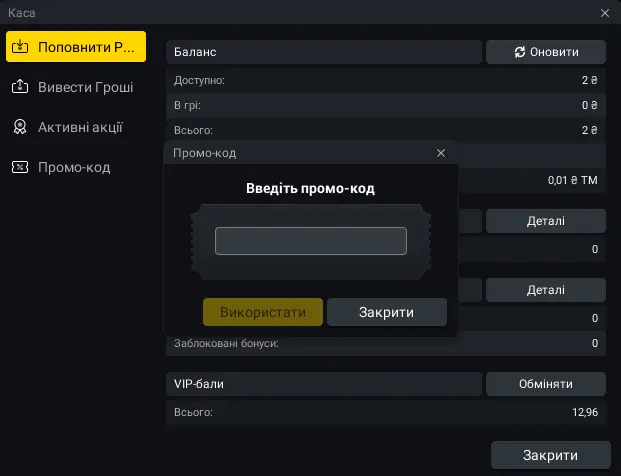Click the ribbon icon beside Активні акції
Image resolution: width=621 pixels, height=476 pixels.
19,127
